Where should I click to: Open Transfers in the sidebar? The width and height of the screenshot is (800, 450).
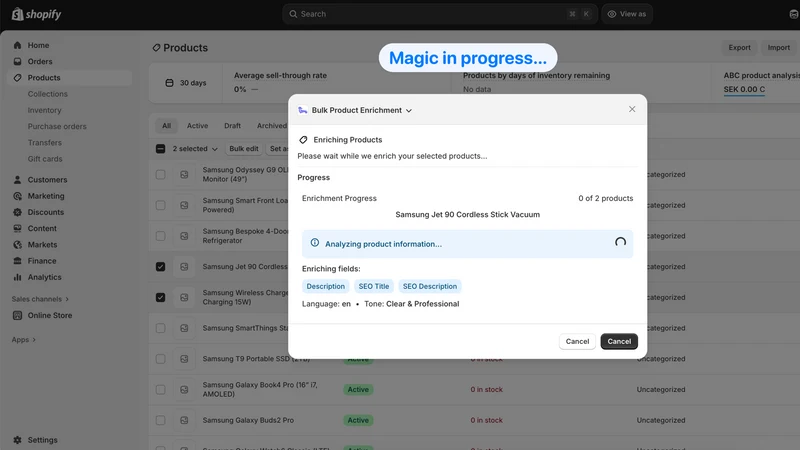pos(44,143)
